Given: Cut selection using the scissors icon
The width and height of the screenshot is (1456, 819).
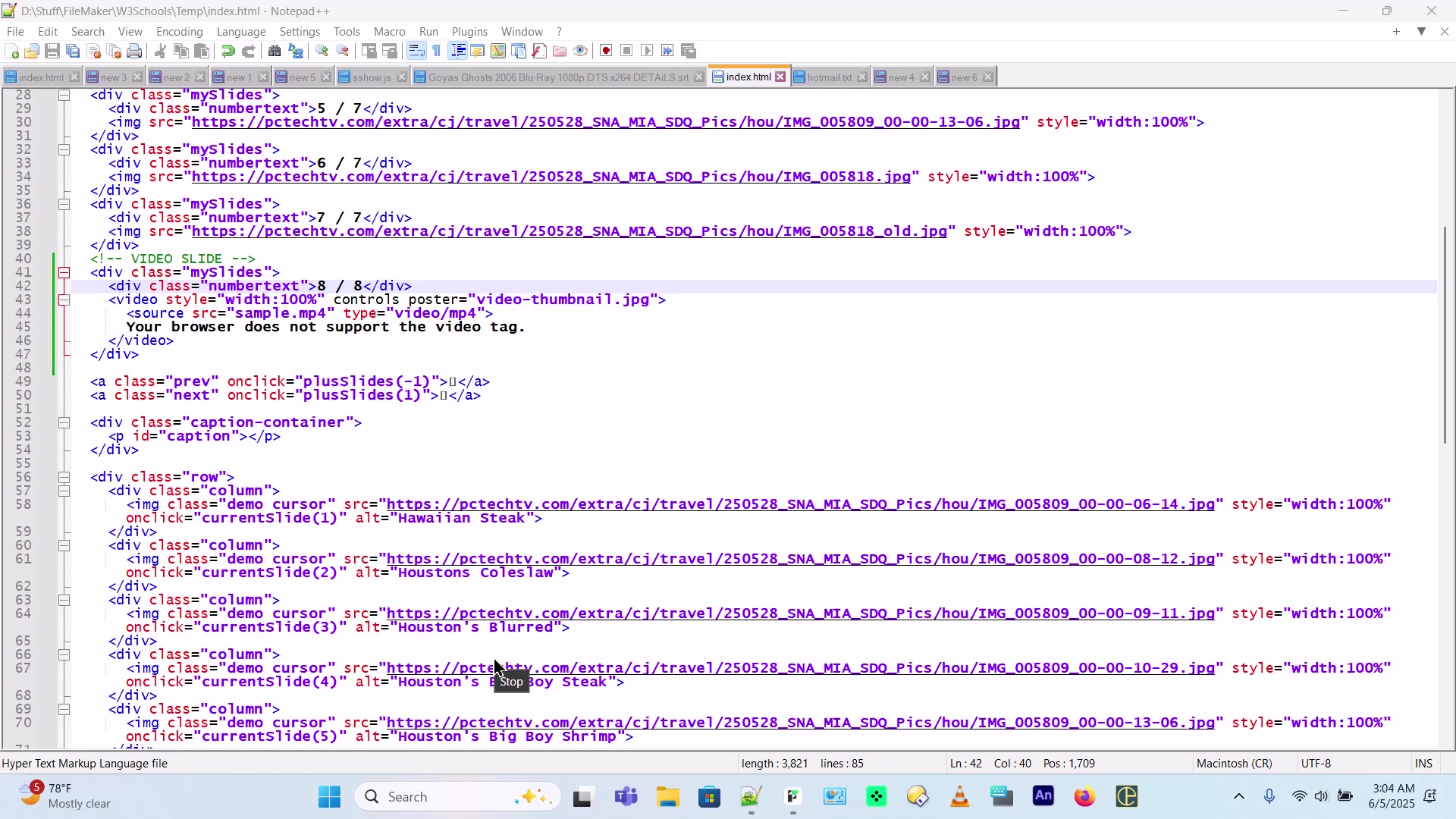Looking at the screenshot, I should (160, 51).
